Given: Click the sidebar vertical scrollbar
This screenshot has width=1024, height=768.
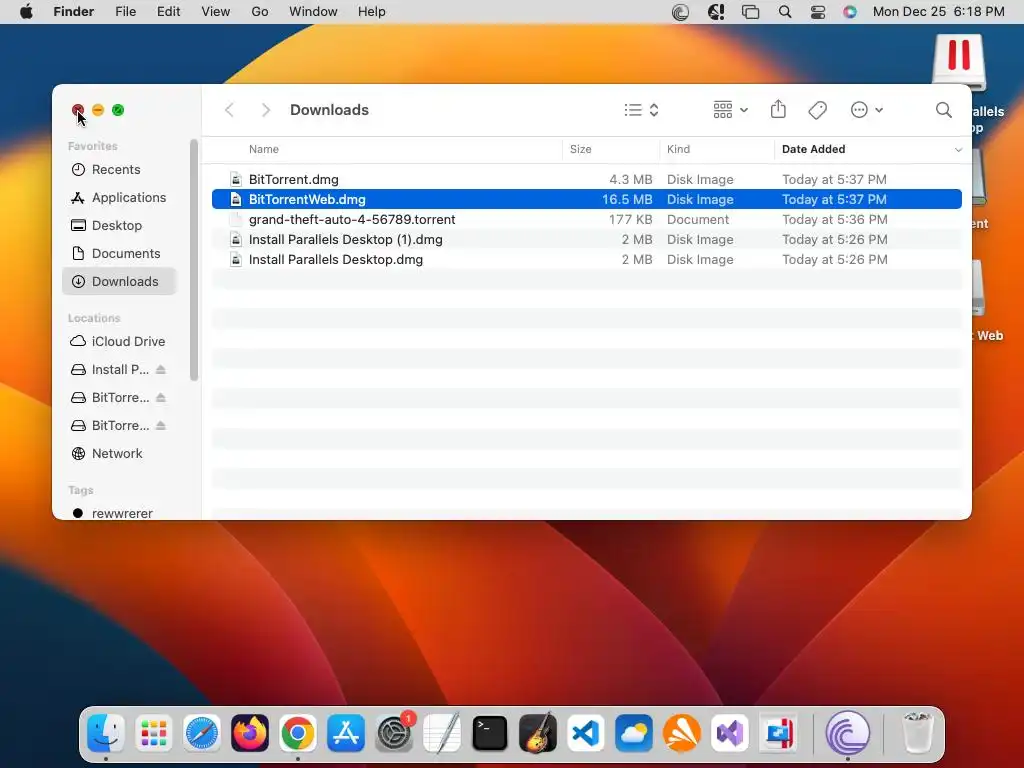Looking at the screenshot, I should click(193, 260).
